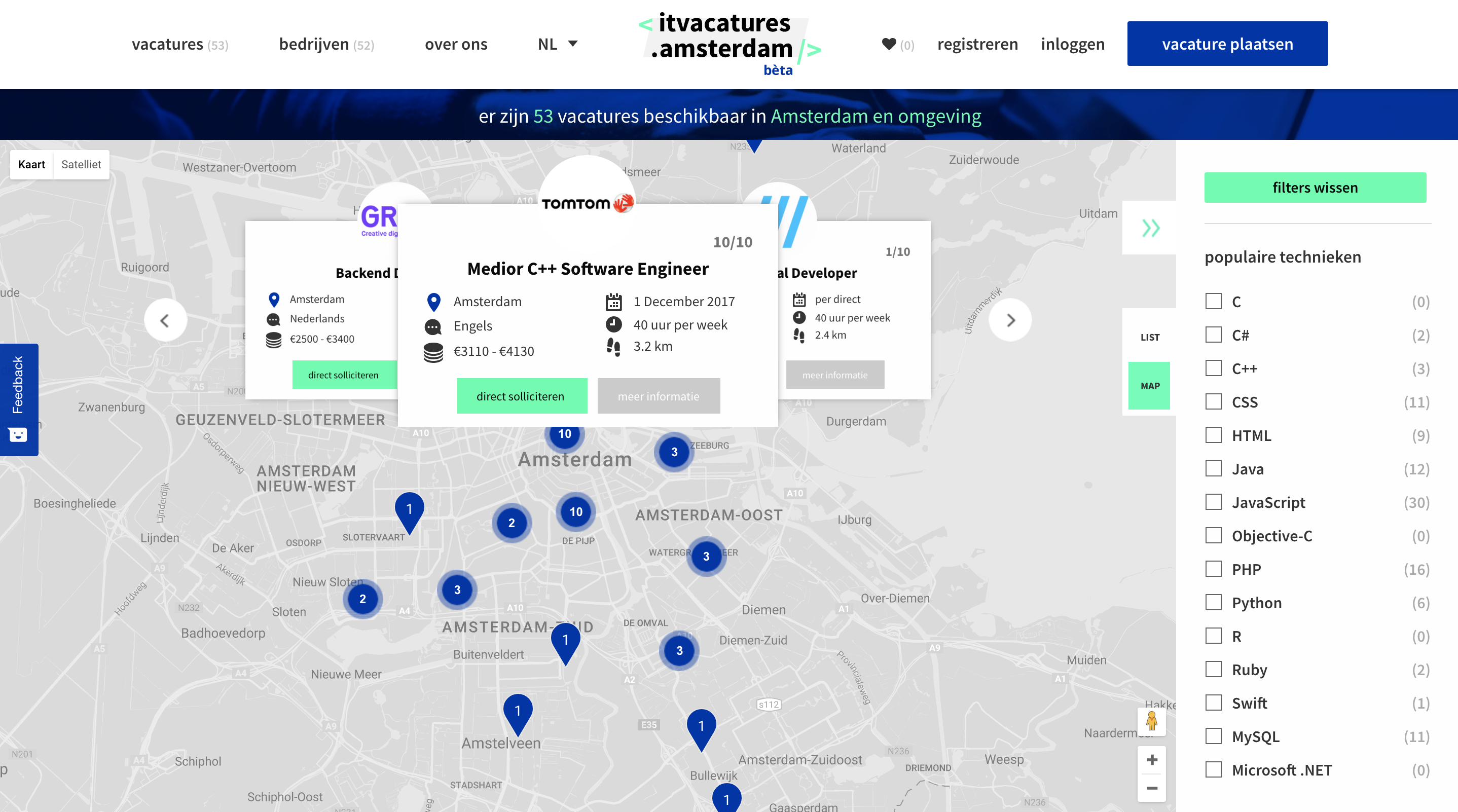This screenshot has height=812, width=1458.
Task: Zoom out the map with minus
Action: (1151, 788)
